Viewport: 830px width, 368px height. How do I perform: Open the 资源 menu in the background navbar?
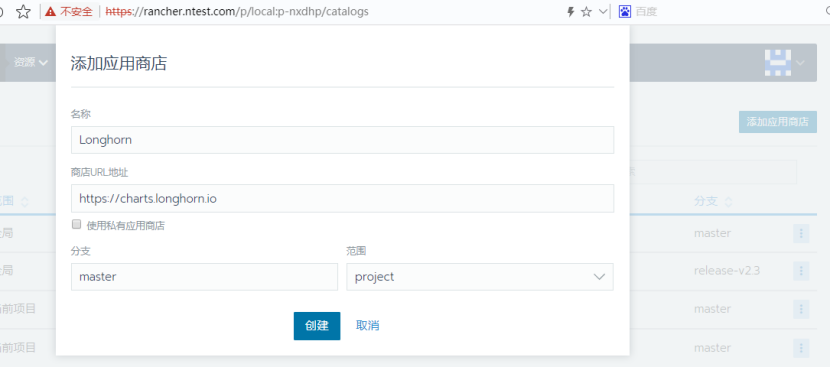31,62
